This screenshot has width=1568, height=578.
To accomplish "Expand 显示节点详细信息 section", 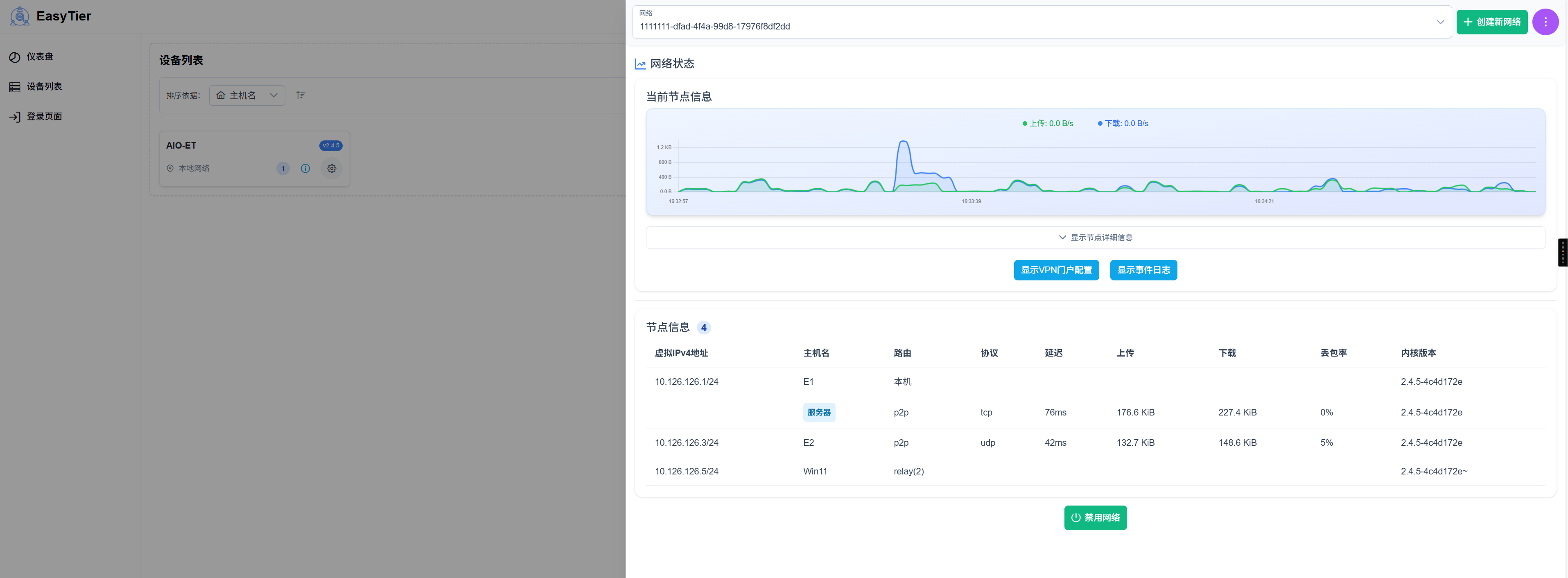I will coord(1095,237).
